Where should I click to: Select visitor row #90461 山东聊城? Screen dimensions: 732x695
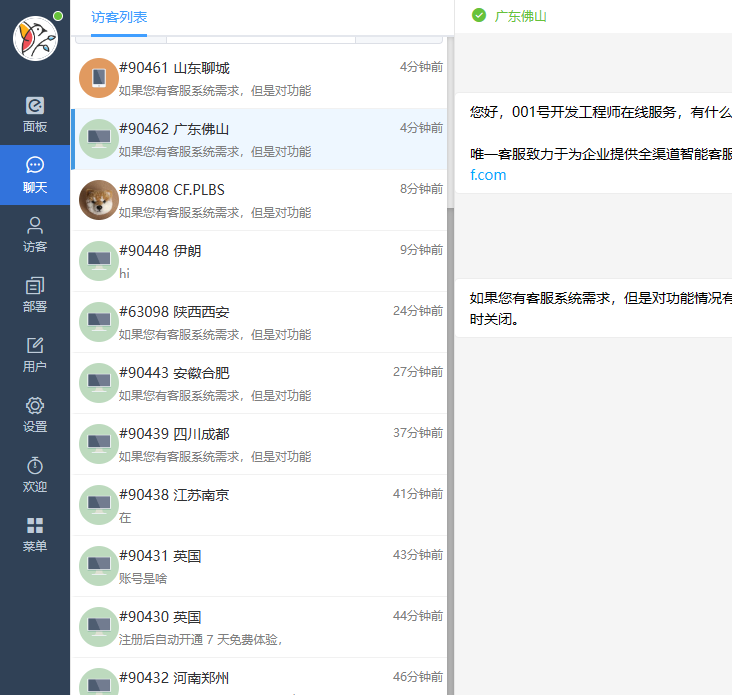(x=259, y=78)
